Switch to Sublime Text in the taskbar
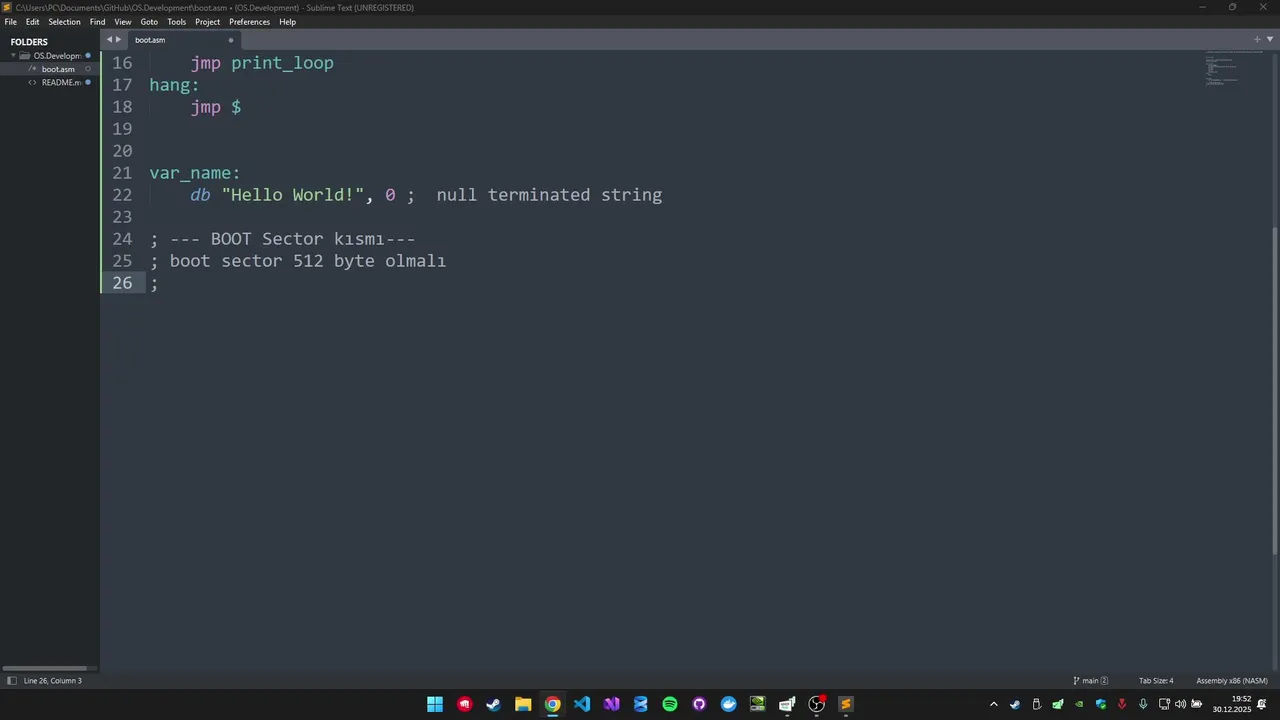The width and height of the screenshot is (1280, 720). pyautogui.click(x=846, y=704)
